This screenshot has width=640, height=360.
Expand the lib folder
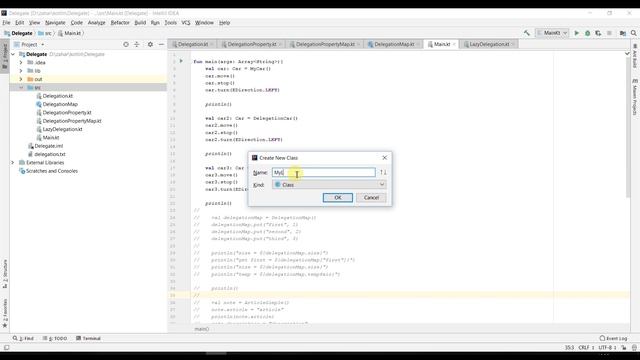(21, 71)
